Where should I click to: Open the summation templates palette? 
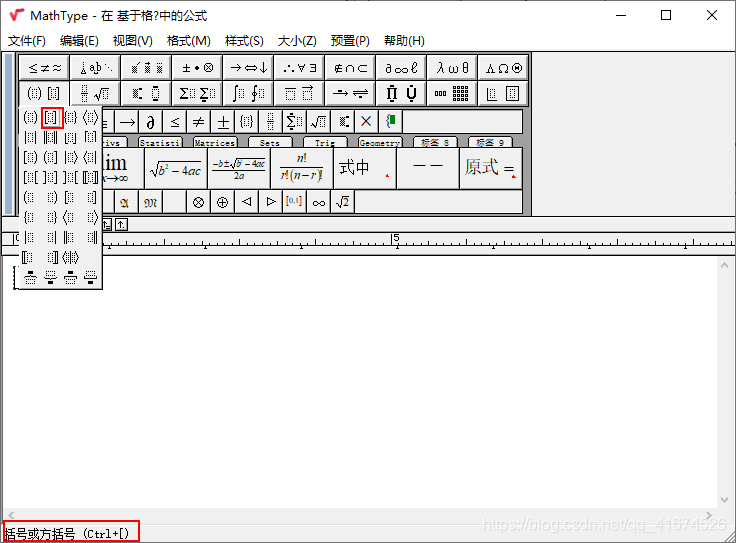coord(198,93)
